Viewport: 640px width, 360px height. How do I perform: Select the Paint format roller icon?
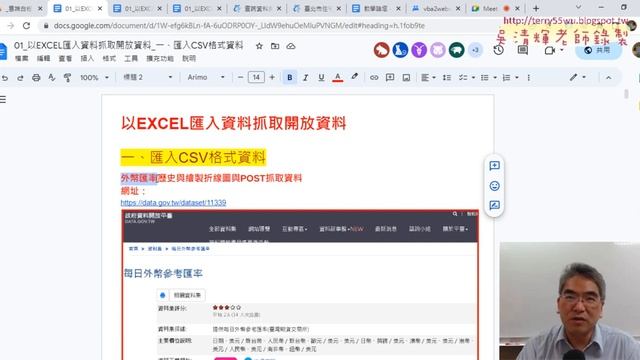[67, 78]
